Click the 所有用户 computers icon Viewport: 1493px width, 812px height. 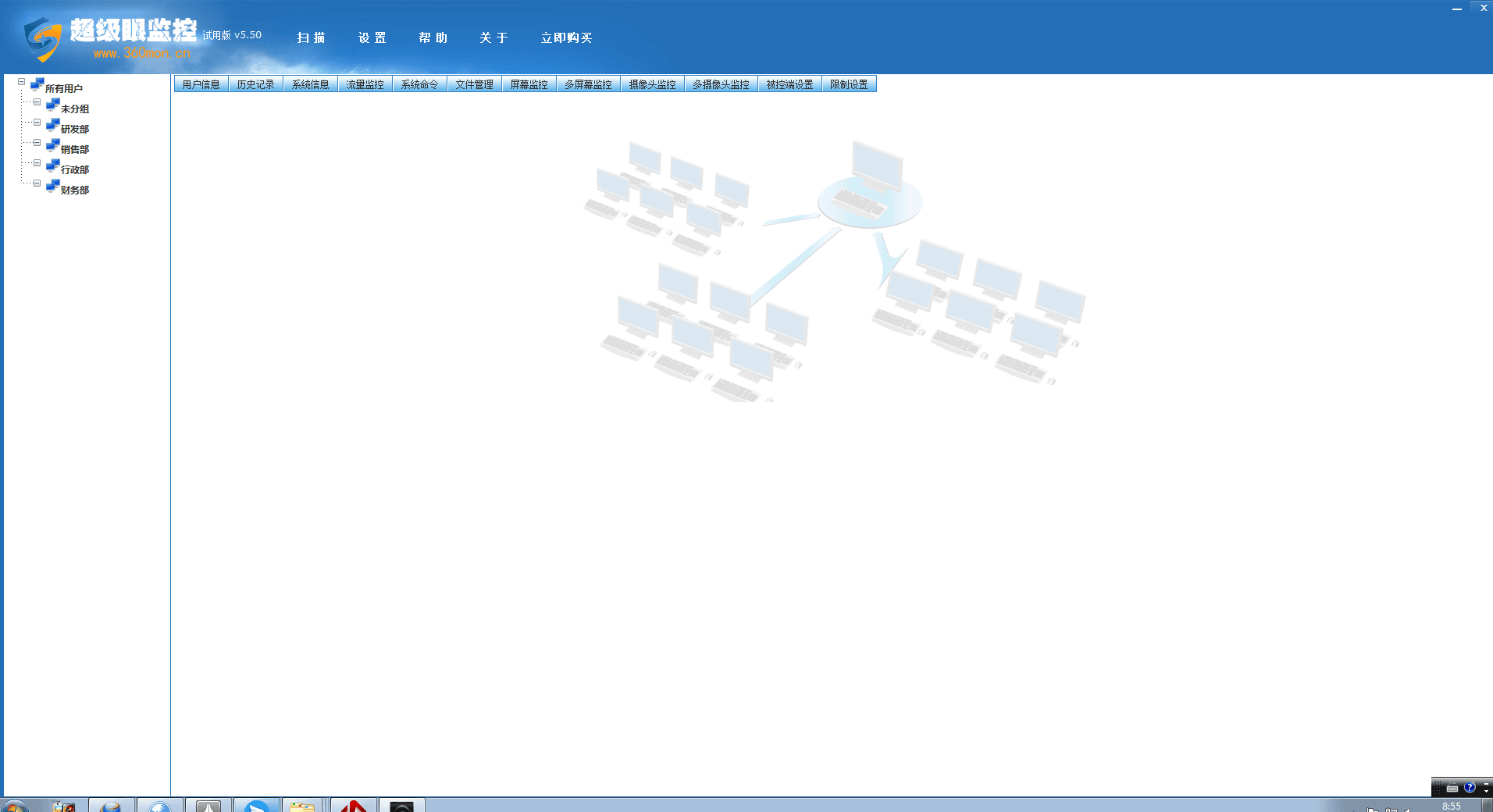(37, 85)
